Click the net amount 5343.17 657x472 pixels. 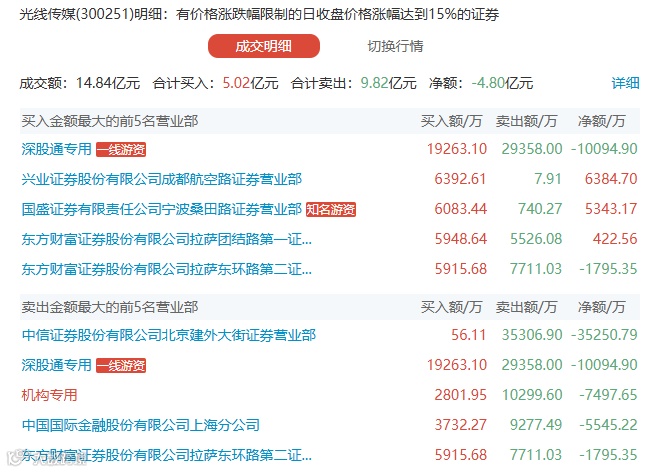click(x=611, y=209)
